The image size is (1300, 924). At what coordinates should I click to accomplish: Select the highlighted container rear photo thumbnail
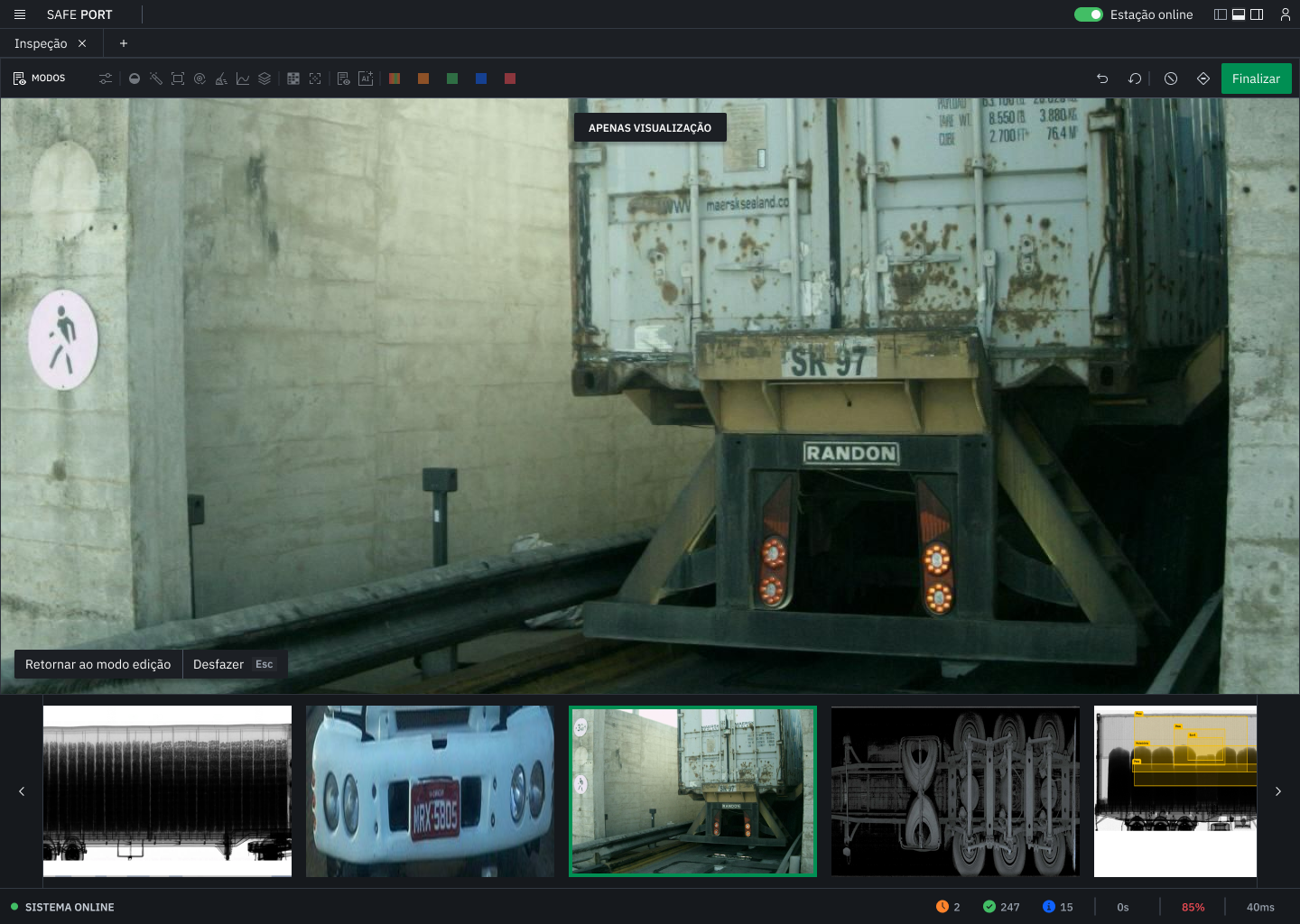692,791
